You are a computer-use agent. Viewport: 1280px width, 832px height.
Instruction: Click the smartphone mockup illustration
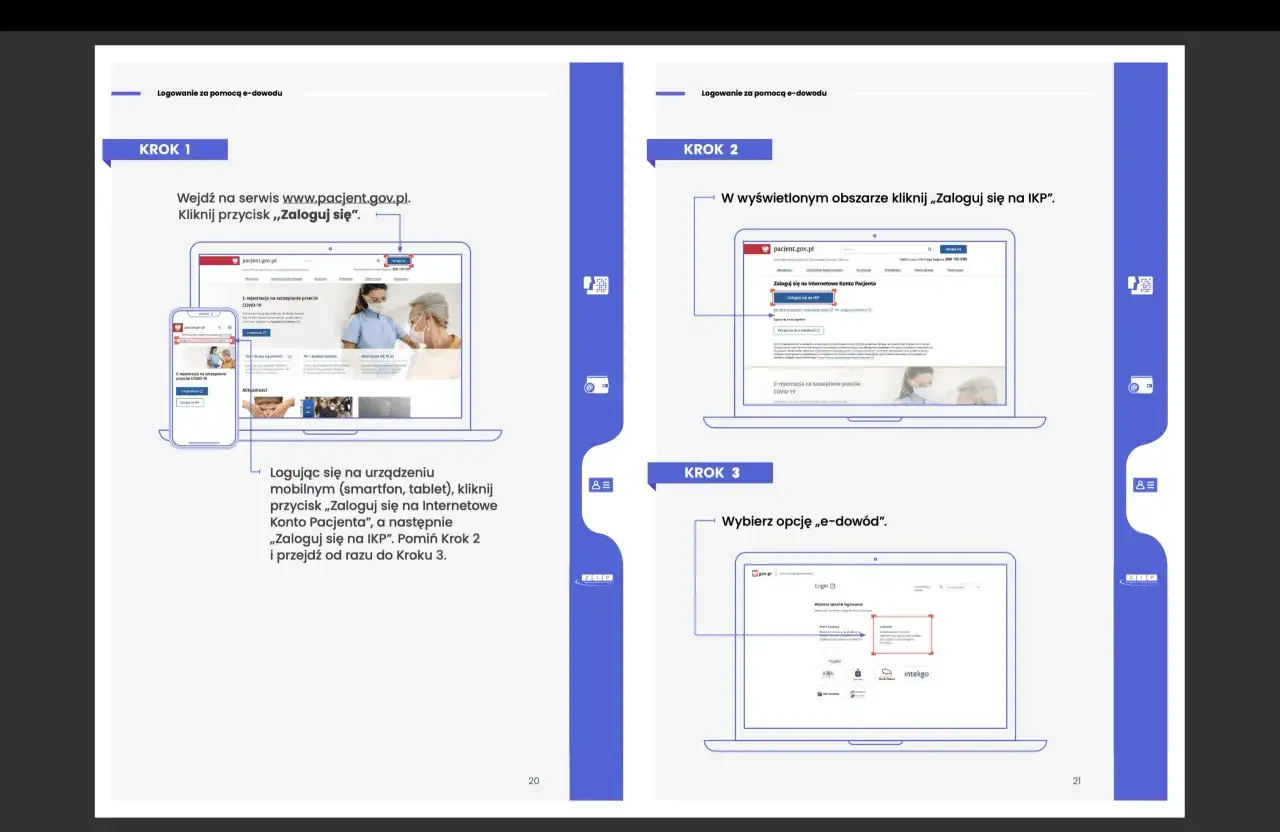pos(203,377)
